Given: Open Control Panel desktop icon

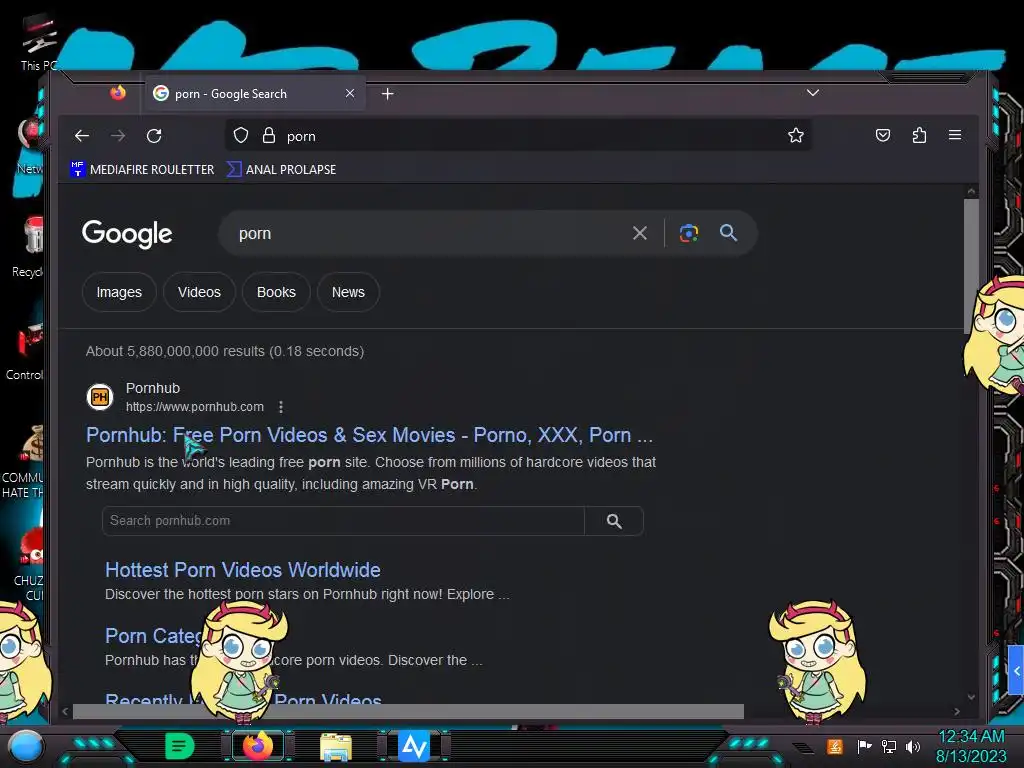Looking at the screenshot, I should click(x=26, y=351).
